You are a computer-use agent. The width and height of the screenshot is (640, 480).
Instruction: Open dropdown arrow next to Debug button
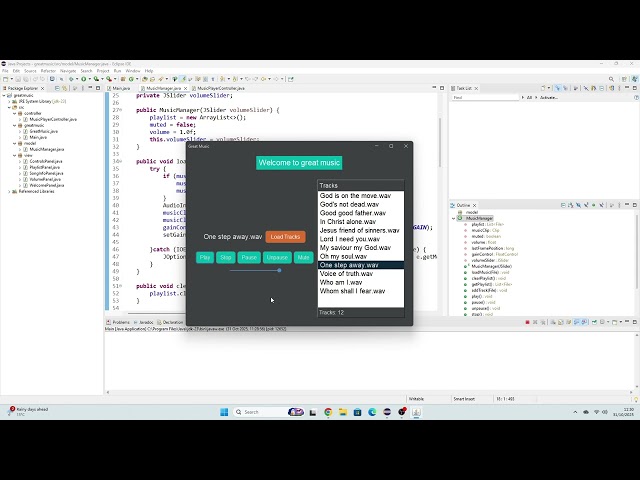(77, 79)
